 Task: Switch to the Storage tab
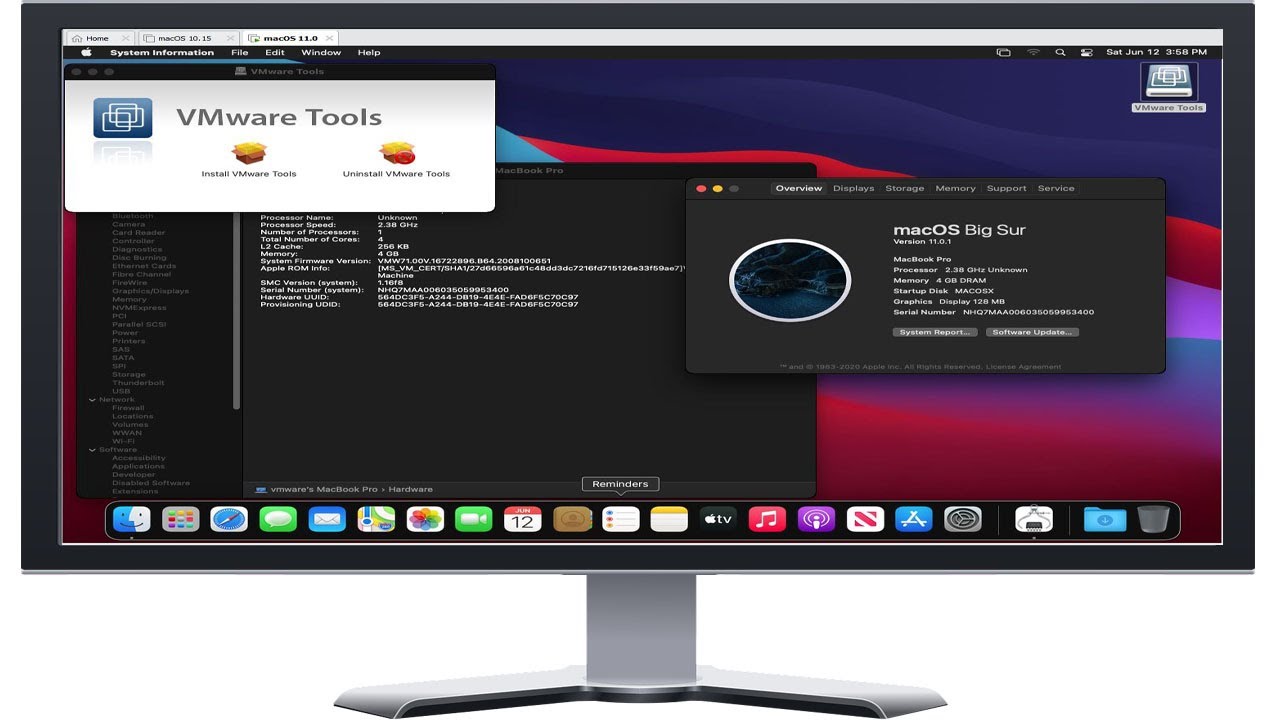point(905,188)
